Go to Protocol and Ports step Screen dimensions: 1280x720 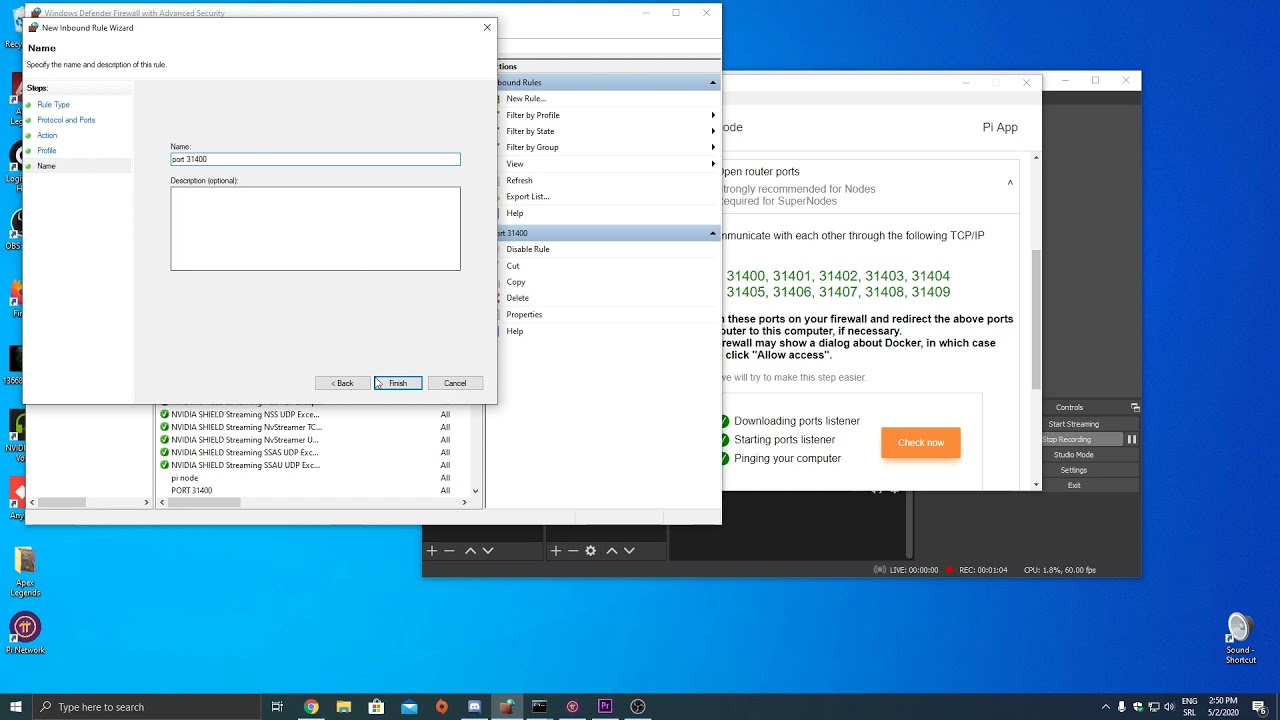[66, 120]
